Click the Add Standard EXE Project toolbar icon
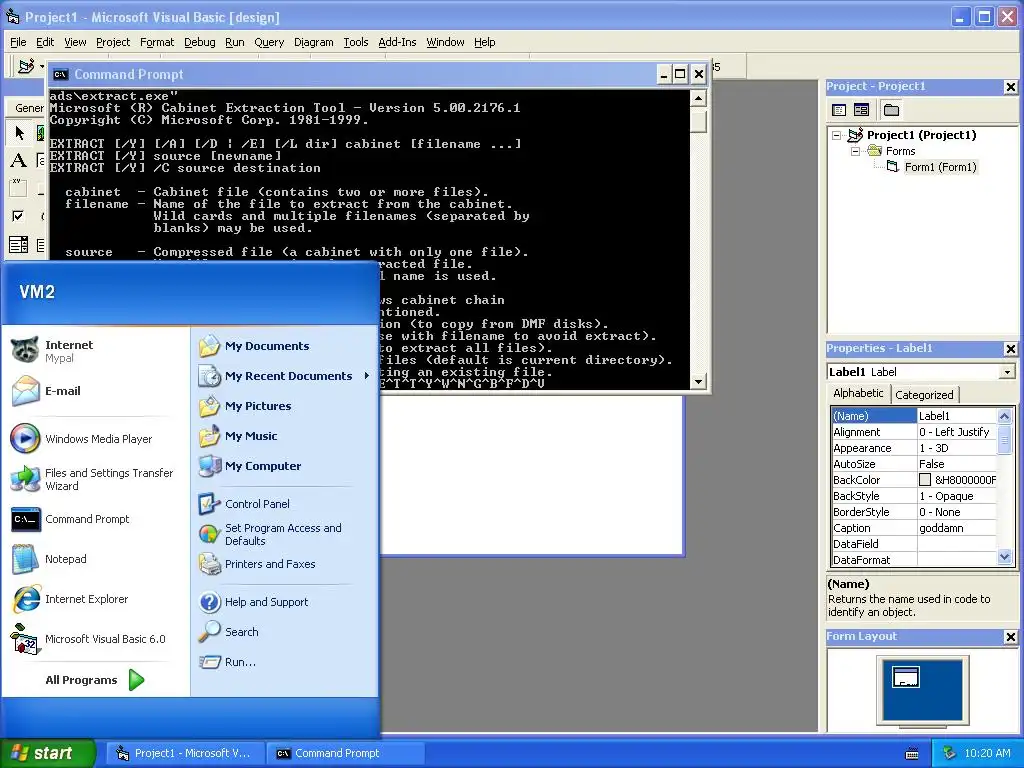Screen dimensions: 1024x768 click(x=26, y=66)
